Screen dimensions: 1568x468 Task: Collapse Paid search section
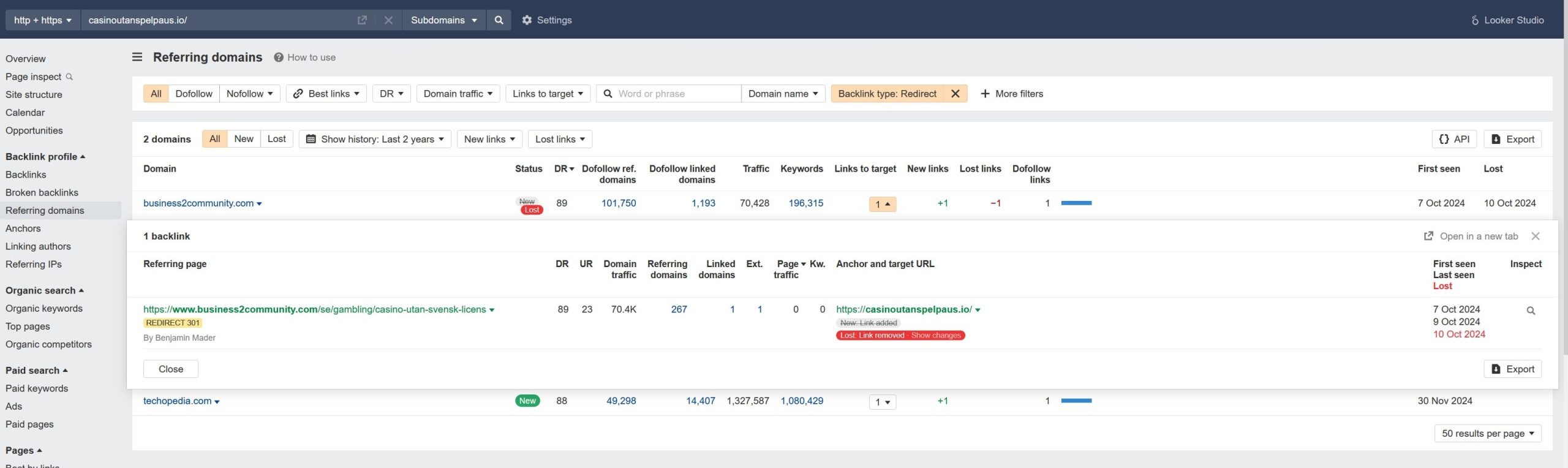37,371
